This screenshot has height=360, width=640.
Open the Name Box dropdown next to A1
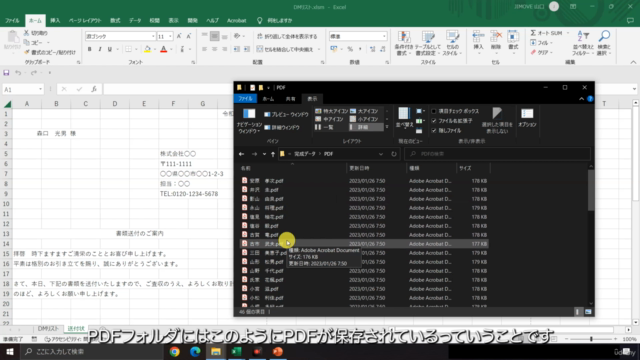coord(40,89)
